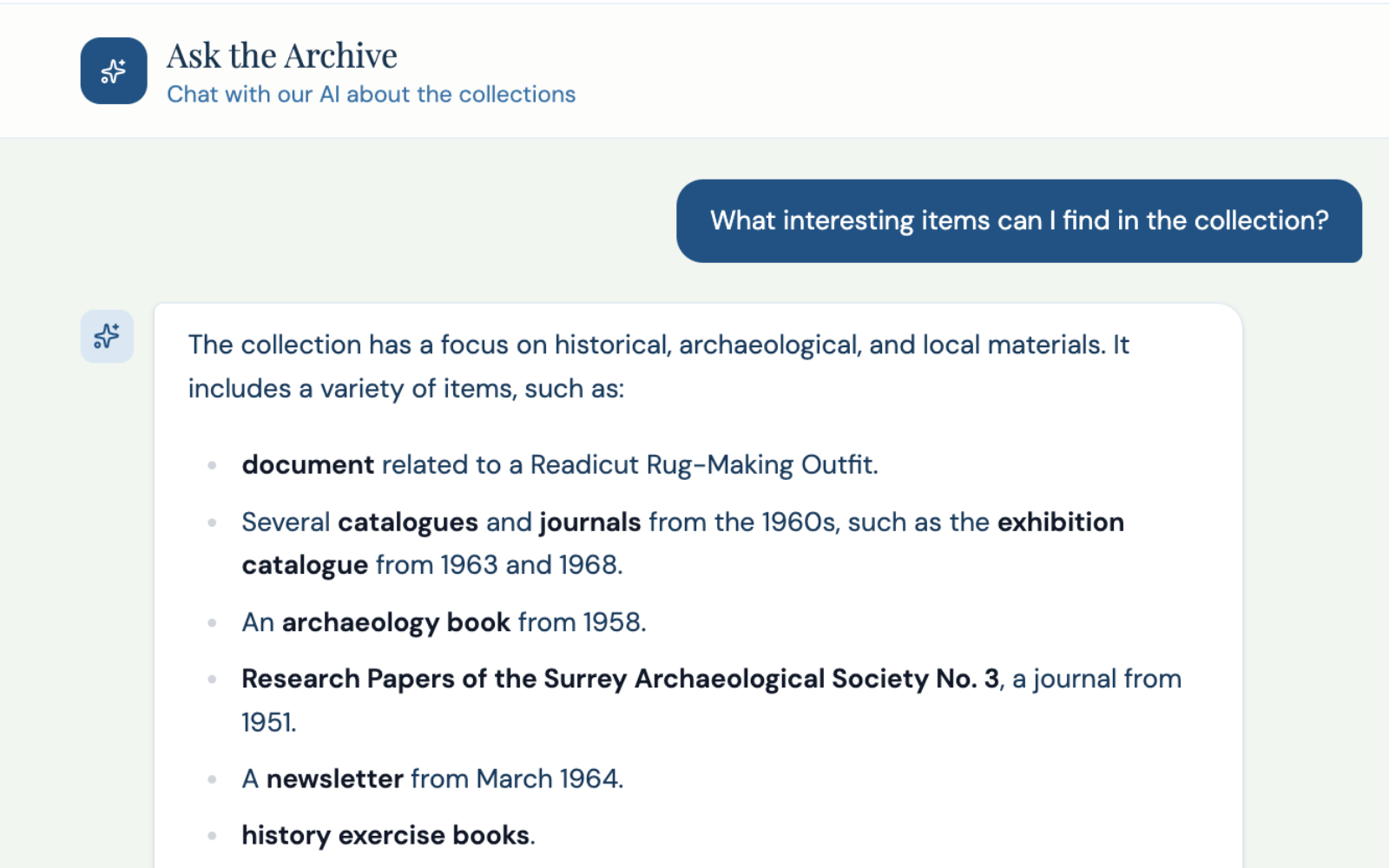Click the "Readicut Rug-Making Outfit" text
Image resolution: width=1389 pixels, height=868 pixels.
[x=702, y=465]
